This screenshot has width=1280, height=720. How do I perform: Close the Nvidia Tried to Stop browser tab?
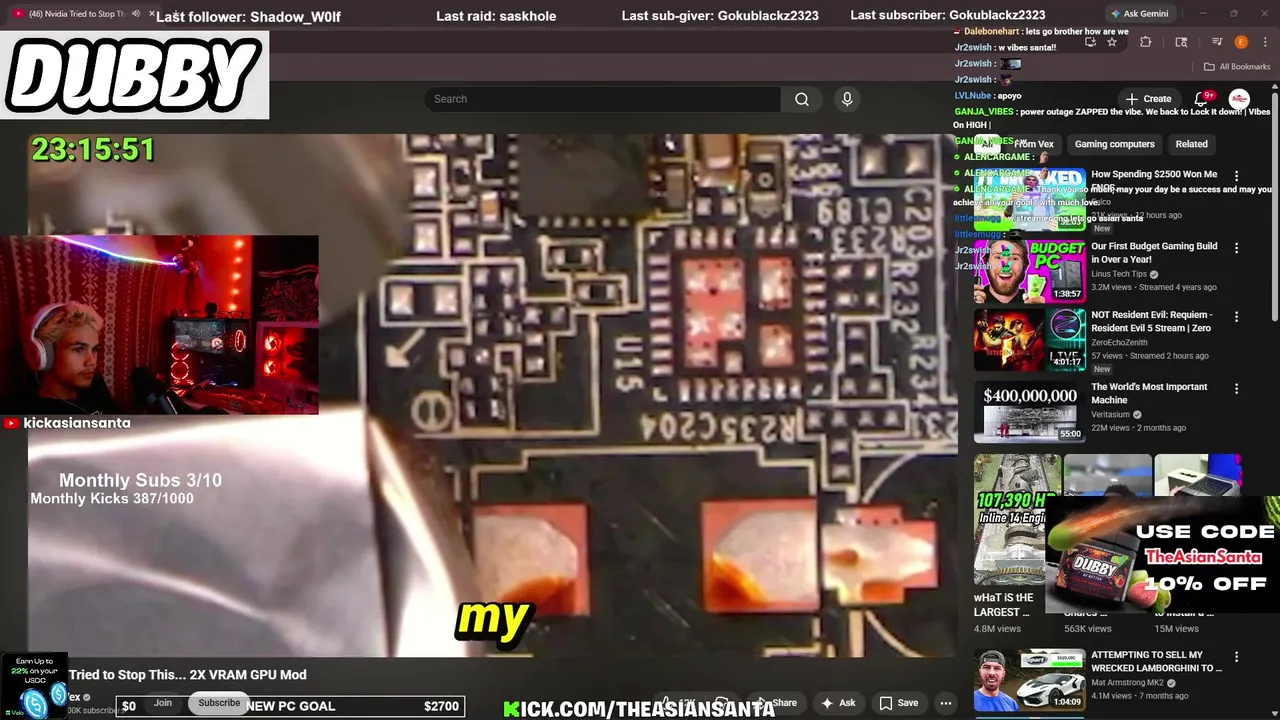[x=152, y=14]
